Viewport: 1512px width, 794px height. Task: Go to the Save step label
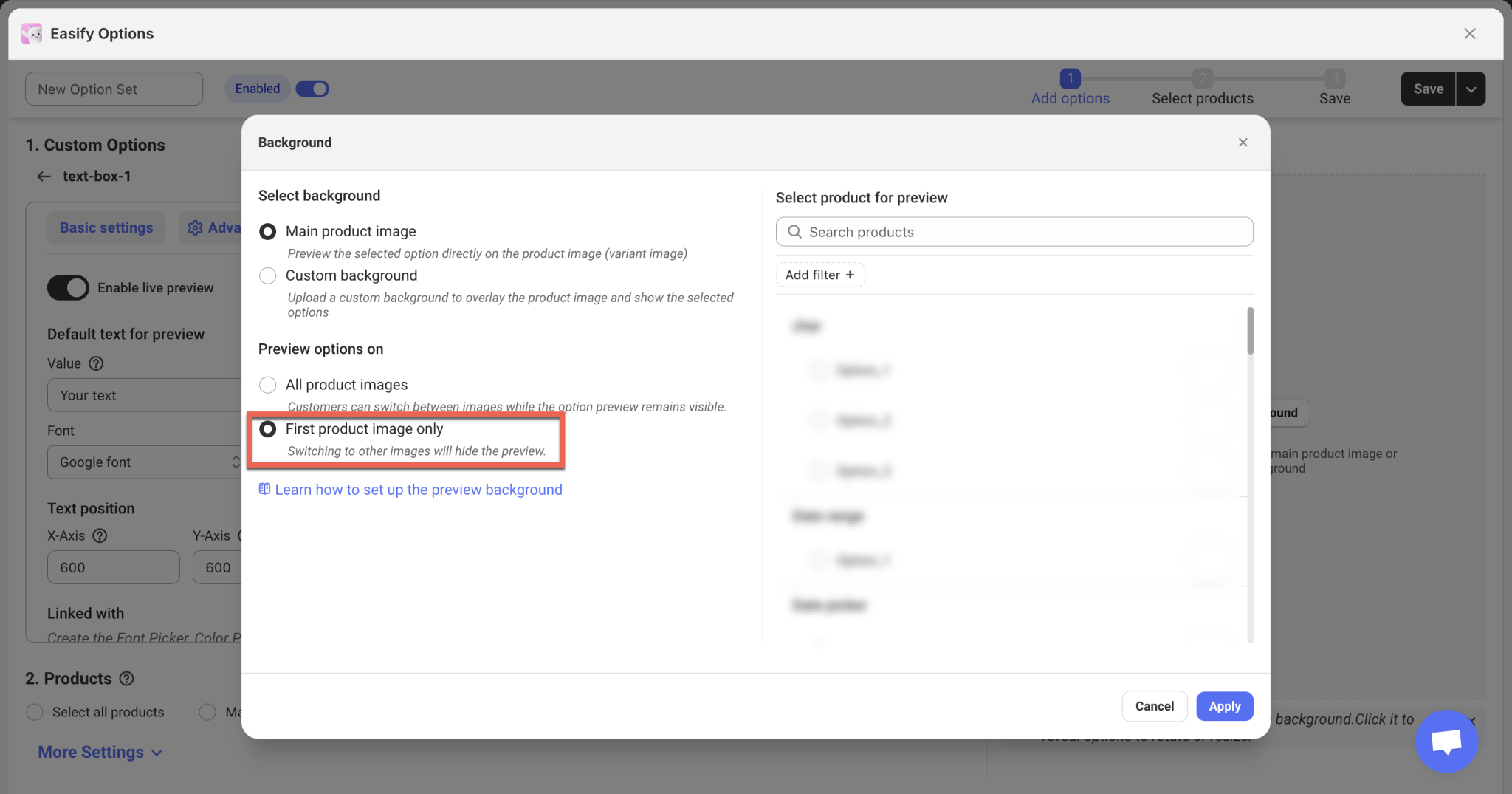(1334, 98)
